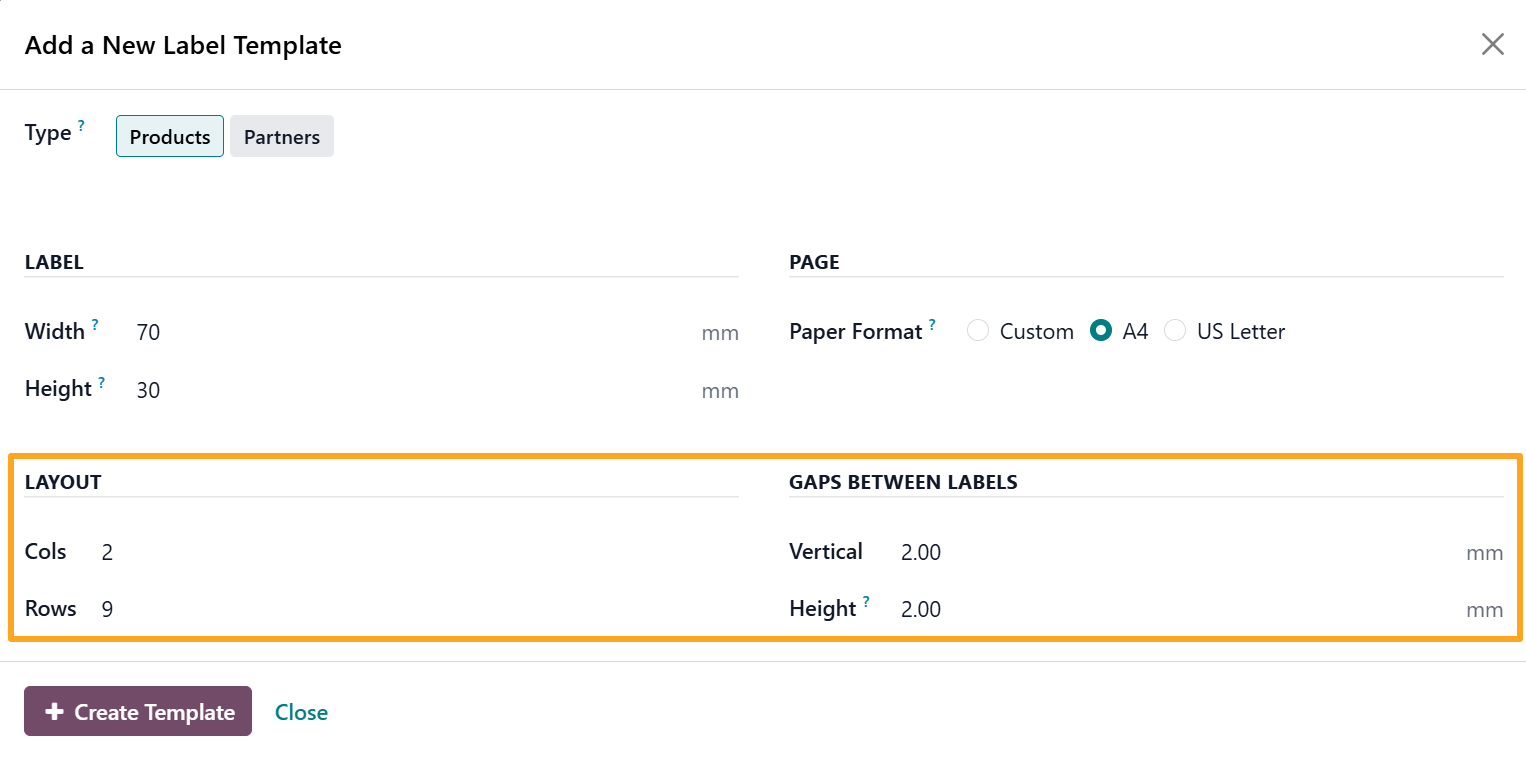
Task: Click the Width field help tooltip icon
Action: (x=95, y=324)
